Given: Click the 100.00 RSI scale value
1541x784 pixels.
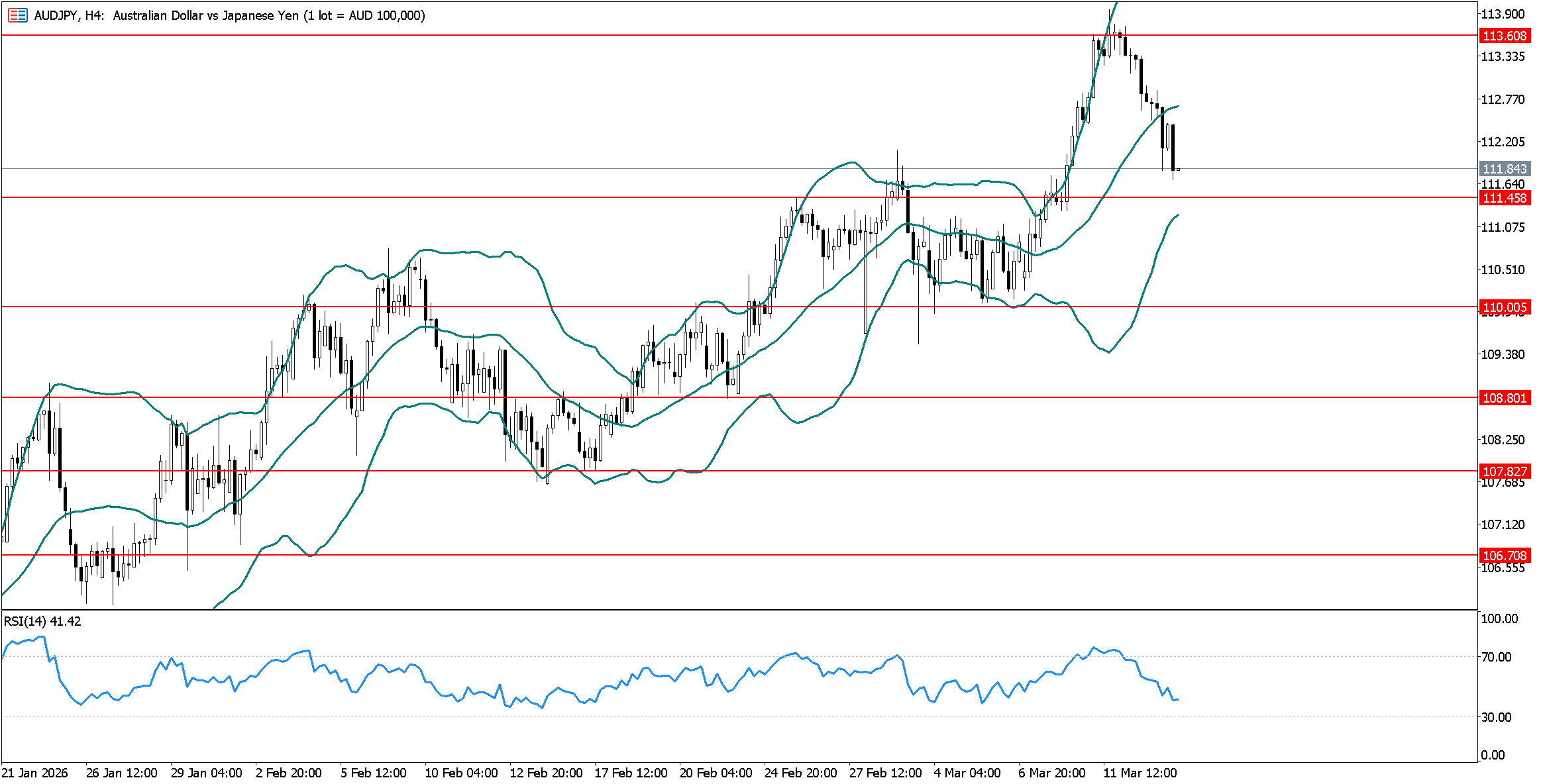Looking at the screenshot, I should coord(1499,618).
